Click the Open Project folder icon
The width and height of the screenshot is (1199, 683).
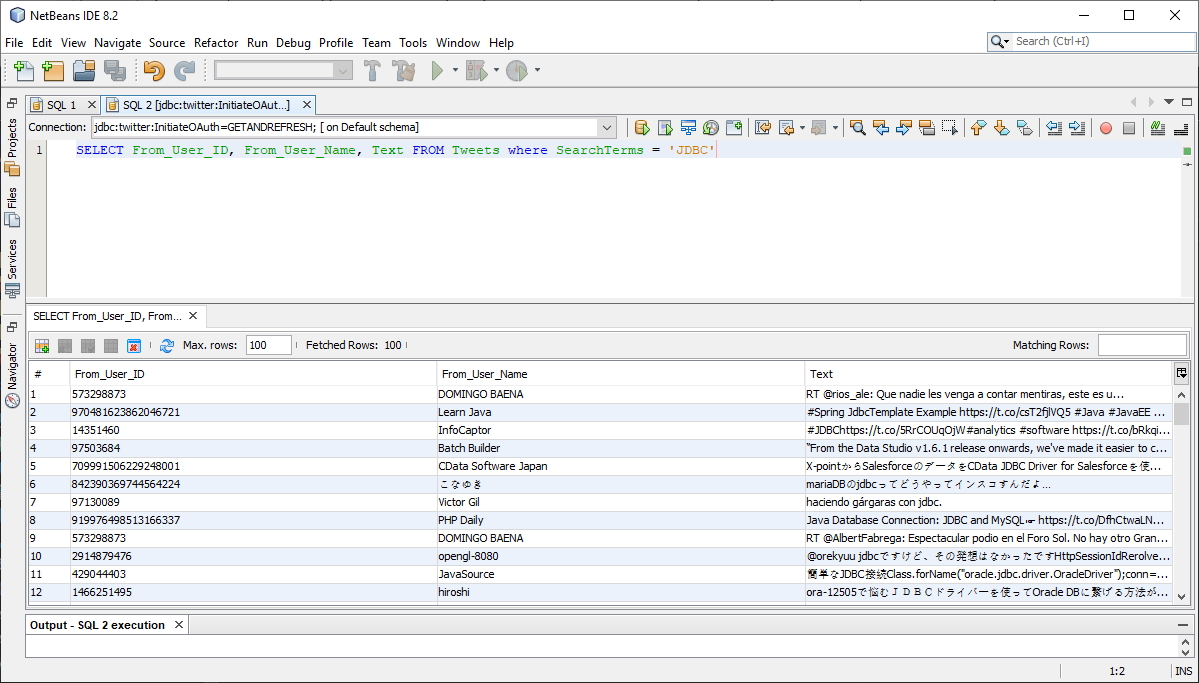tap(84, 70)
